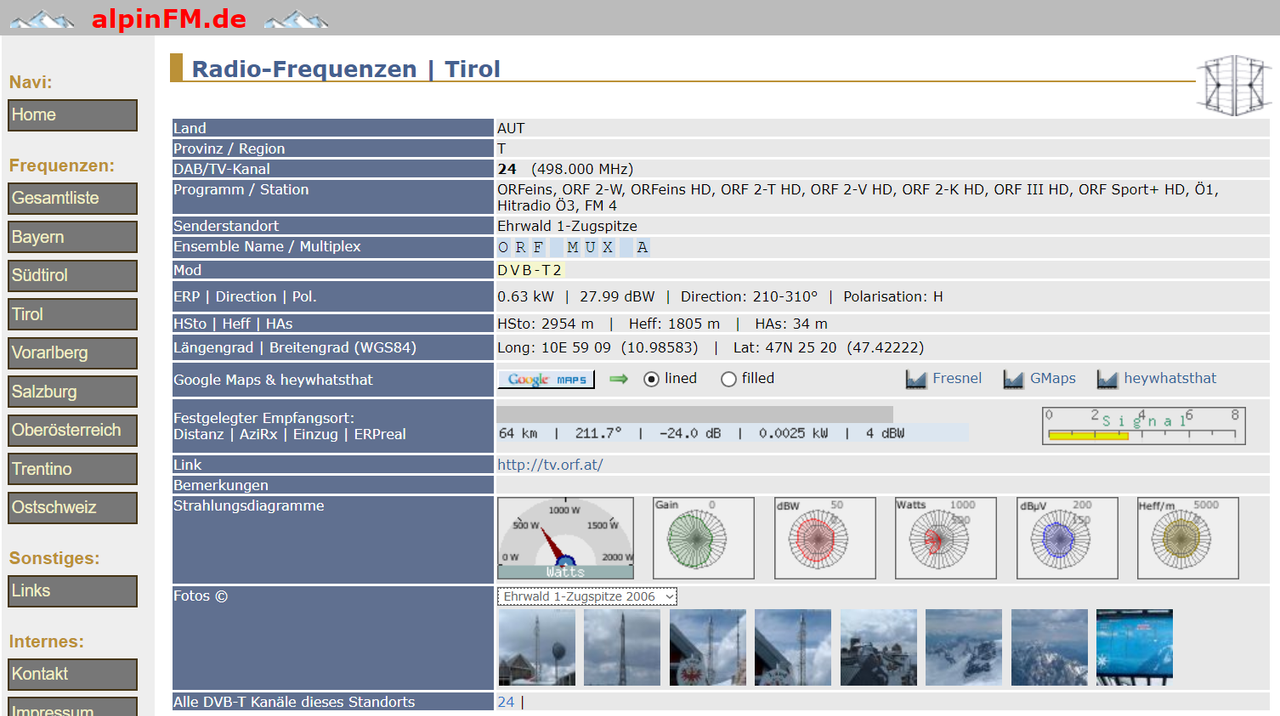Screen dimensions: 1280x716
Task: Open the dBW radiation diagram
Action: (825, 538)
